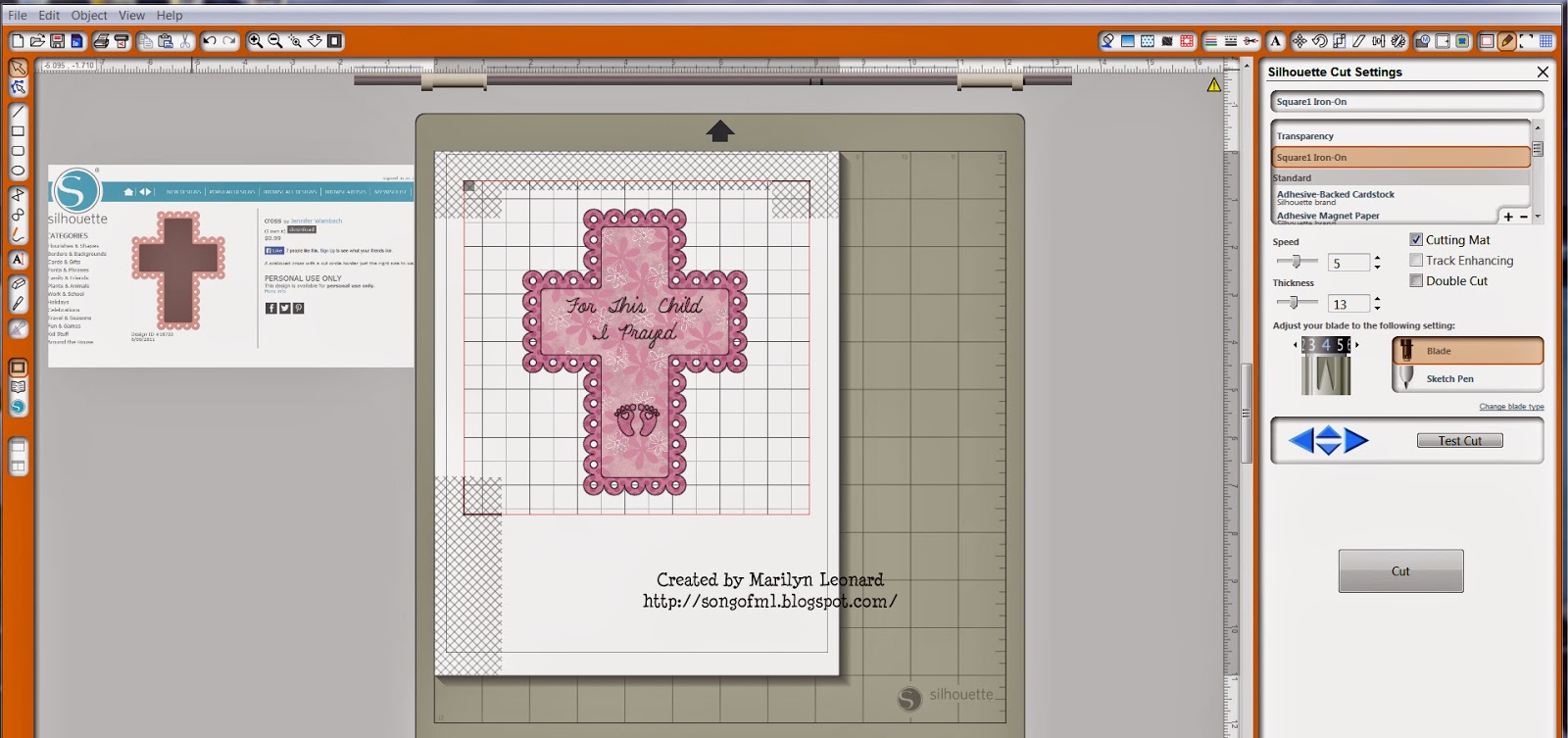Image resolution: width=1568 pixels, height=738 pixels.
Task: Select the arrow Select tool
Action: pyautogui.click(x=18, y=68)
